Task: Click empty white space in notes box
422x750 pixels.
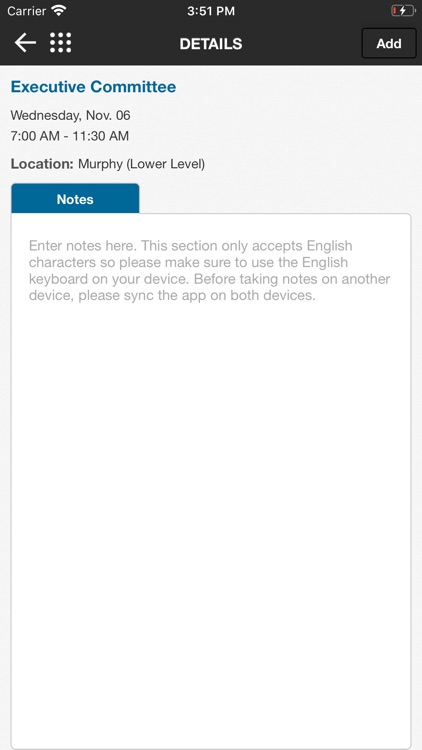Action: [x=211, y=526]
